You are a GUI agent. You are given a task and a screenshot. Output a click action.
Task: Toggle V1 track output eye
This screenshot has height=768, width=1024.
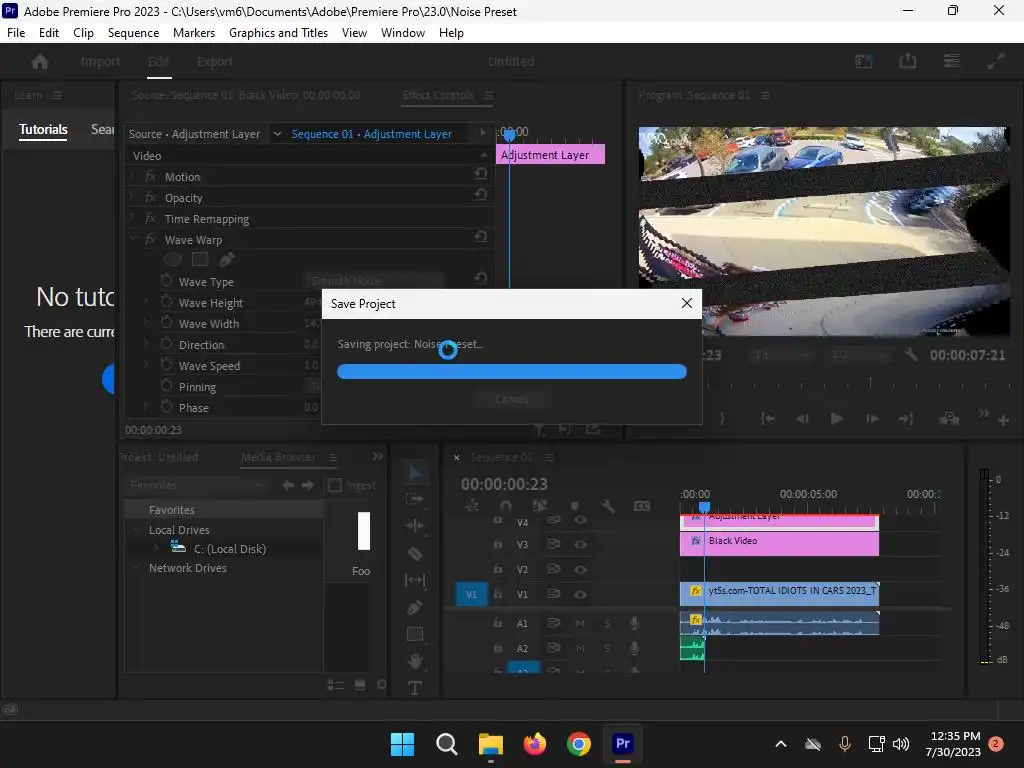(580, 594)
